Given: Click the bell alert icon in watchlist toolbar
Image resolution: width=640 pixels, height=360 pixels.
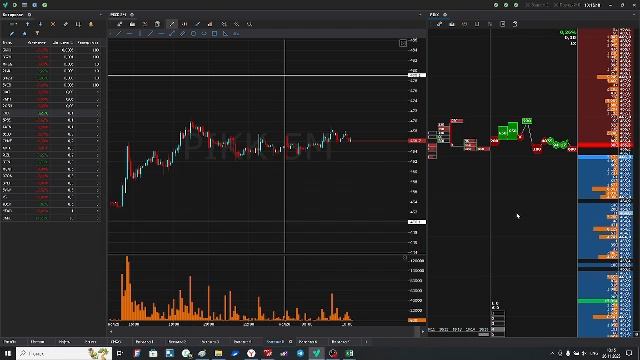Looking at the screenshot, I should pos(91,24).
